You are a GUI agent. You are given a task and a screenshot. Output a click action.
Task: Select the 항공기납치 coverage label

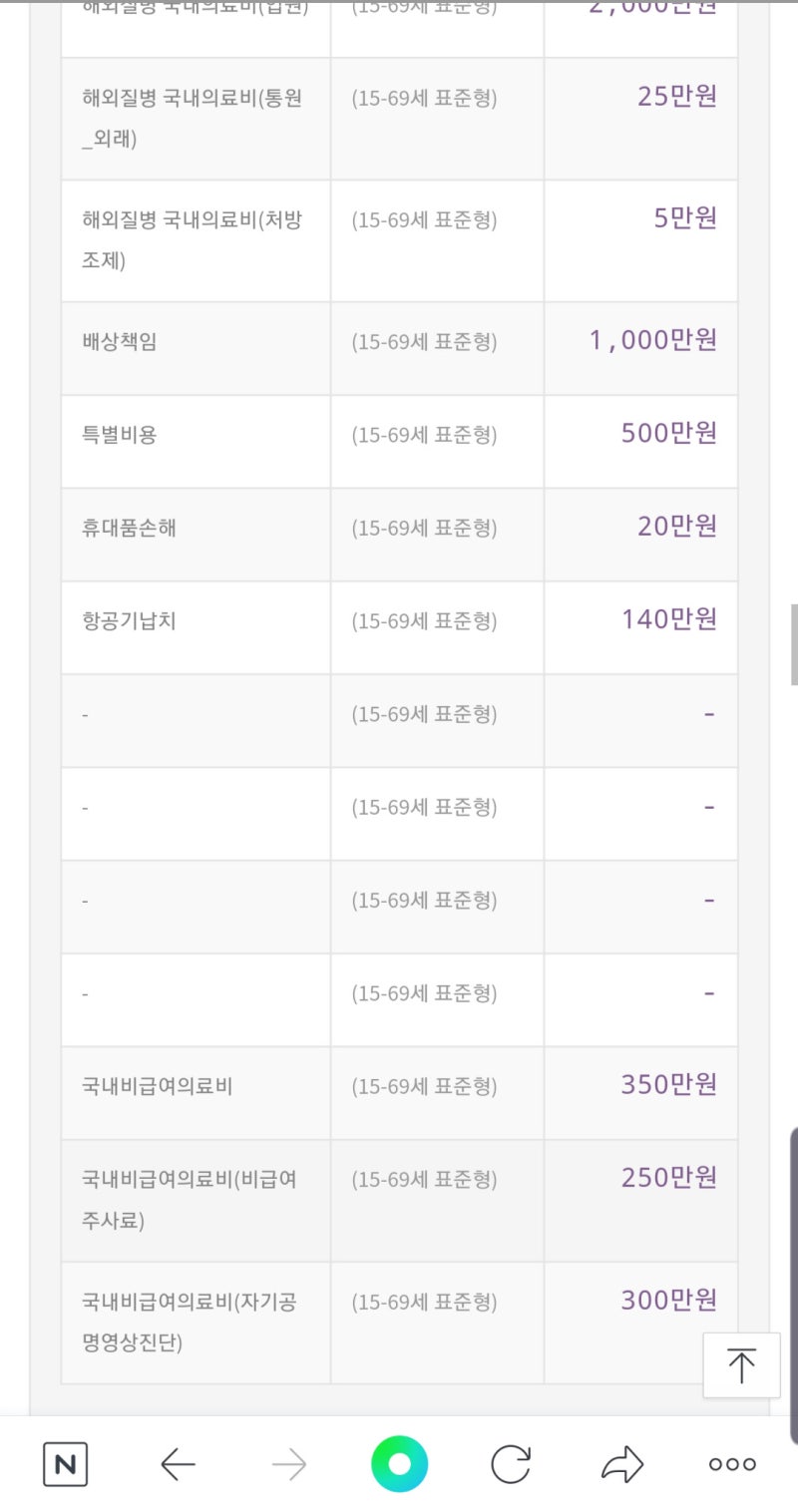[130, 620]
